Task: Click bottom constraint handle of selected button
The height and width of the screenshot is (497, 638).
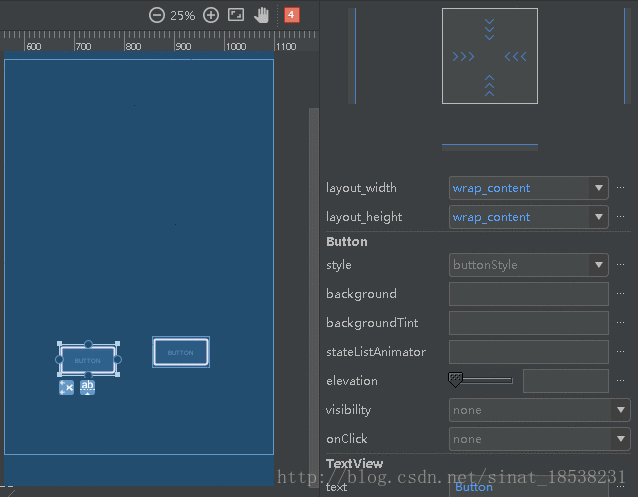Action: [88, 375]
